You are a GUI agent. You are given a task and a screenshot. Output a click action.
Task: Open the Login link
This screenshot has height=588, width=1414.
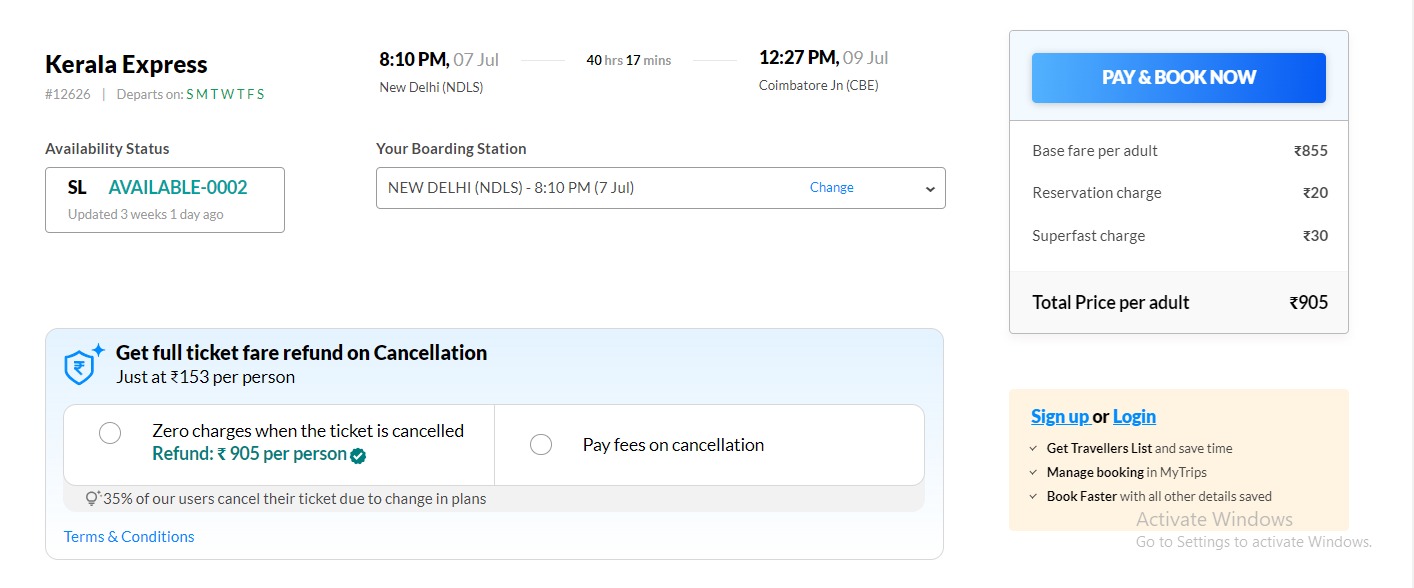(1134, 417)
